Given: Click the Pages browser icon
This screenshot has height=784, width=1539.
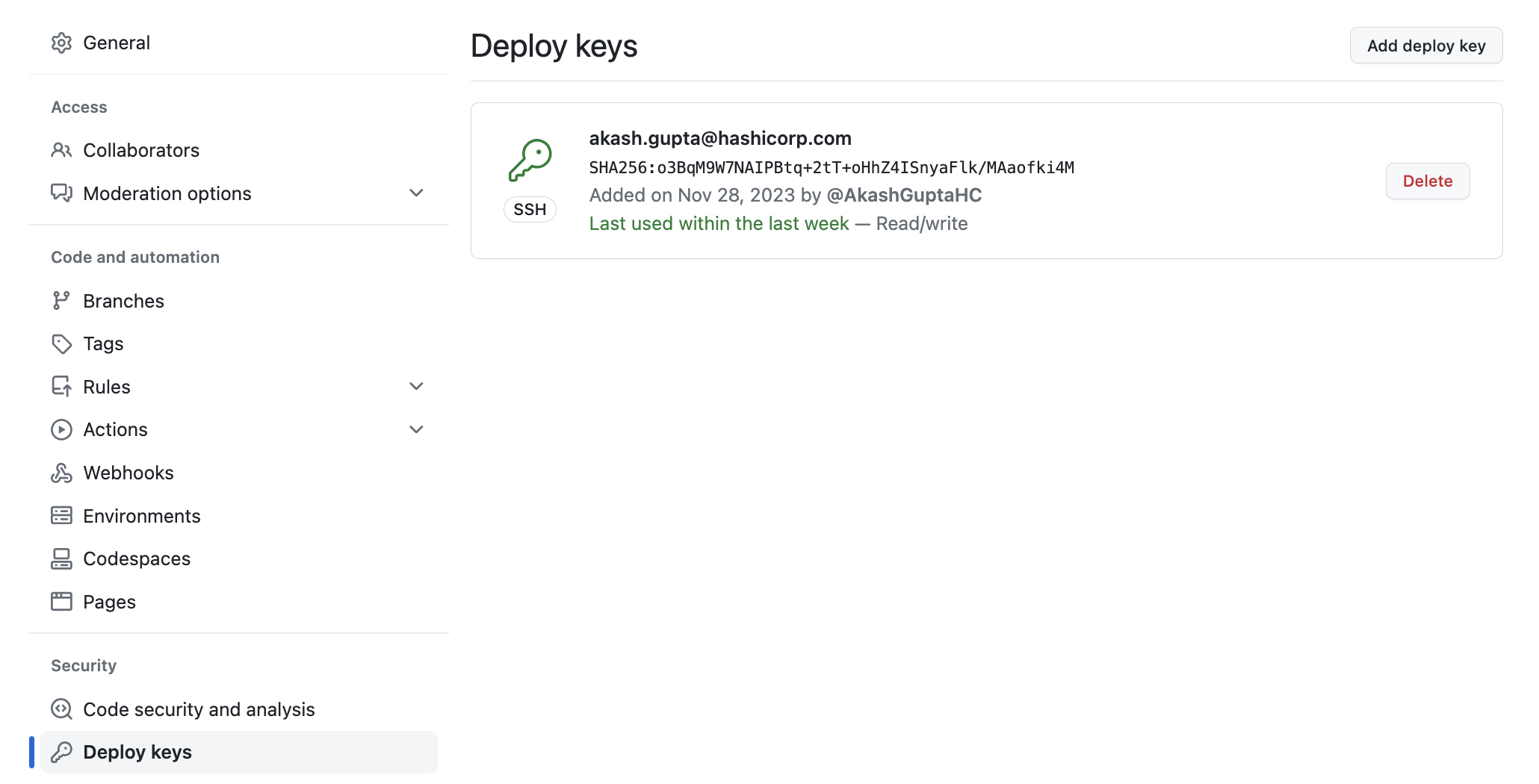Looking at the screenshot, I should (61, 602).
